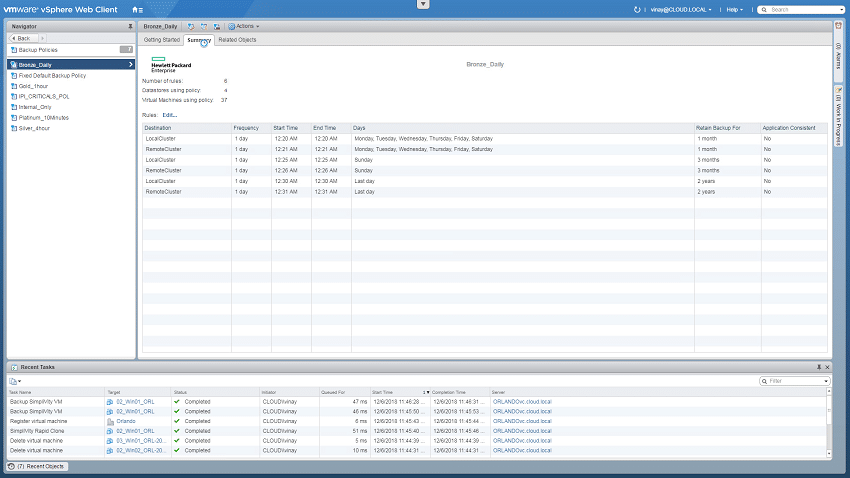Expand the top center pull-down arrow
The image size is (850, 478).
[423, 4]
